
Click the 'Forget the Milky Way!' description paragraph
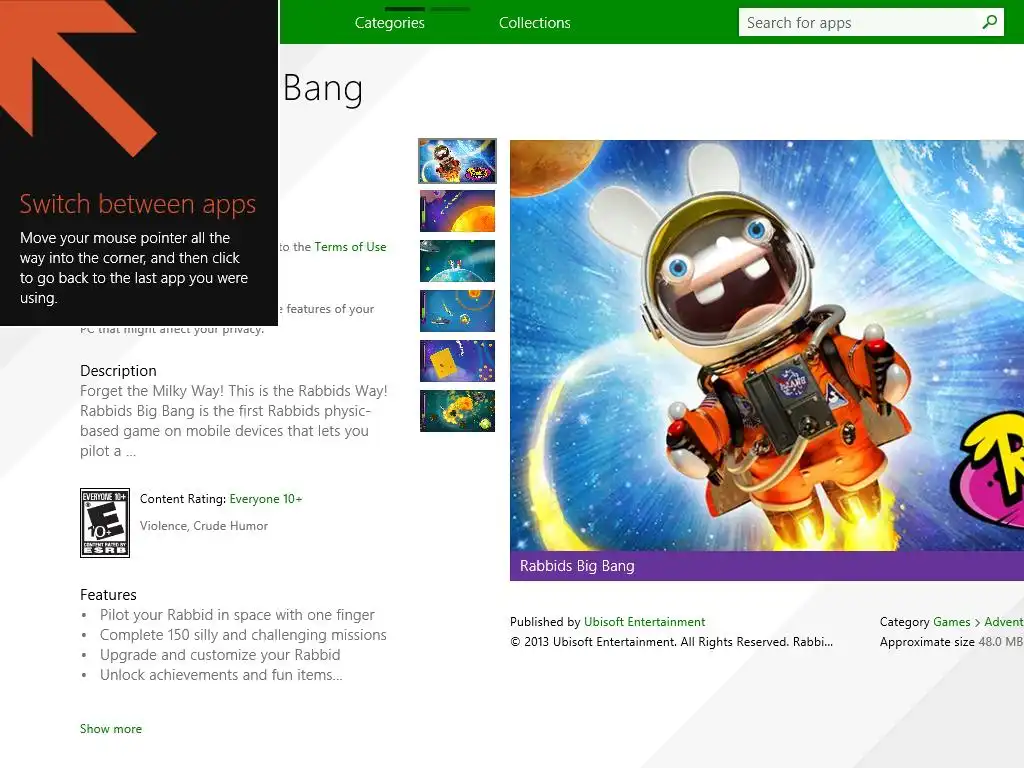[x=234, y=421]
